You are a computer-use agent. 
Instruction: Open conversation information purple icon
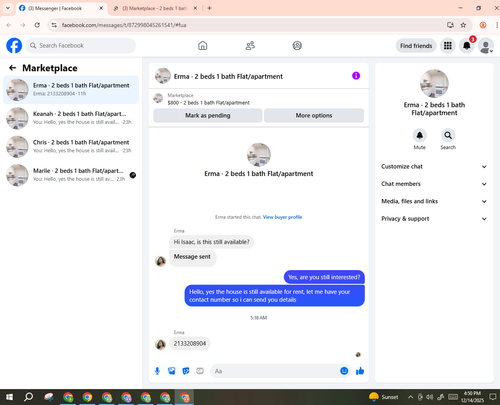(x=356, y=76)
